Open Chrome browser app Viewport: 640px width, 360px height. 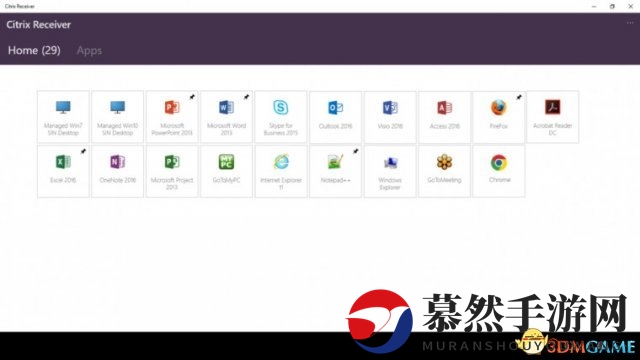498,171
